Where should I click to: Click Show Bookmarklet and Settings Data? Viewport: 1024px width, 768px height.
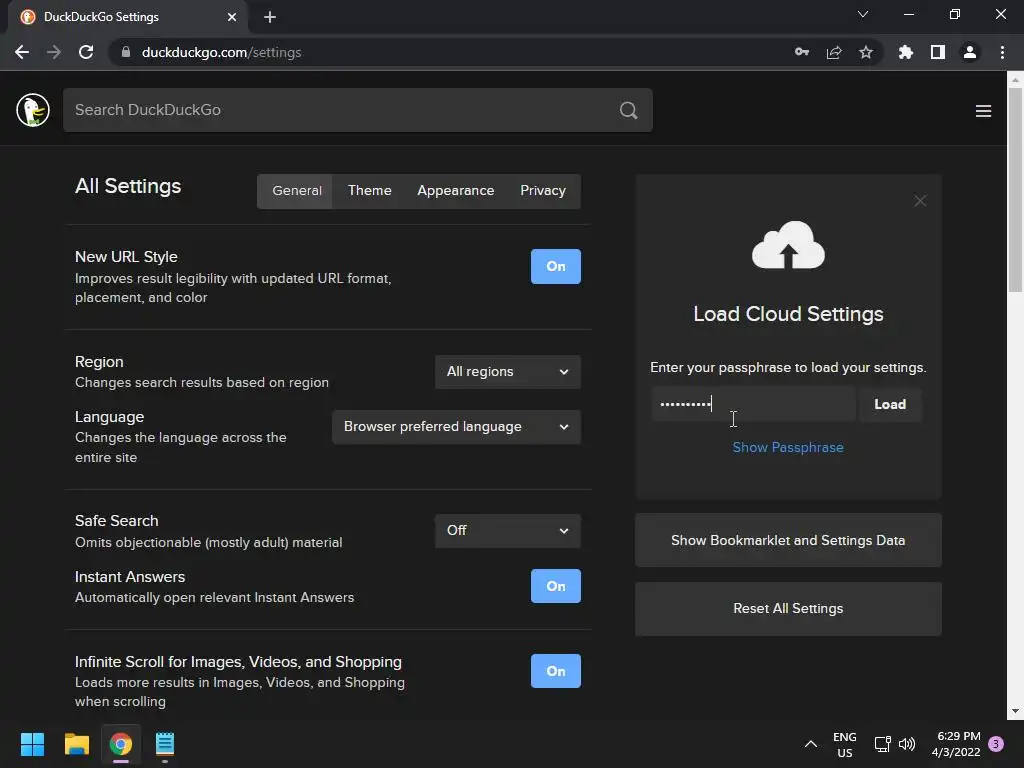coord(788,540)
